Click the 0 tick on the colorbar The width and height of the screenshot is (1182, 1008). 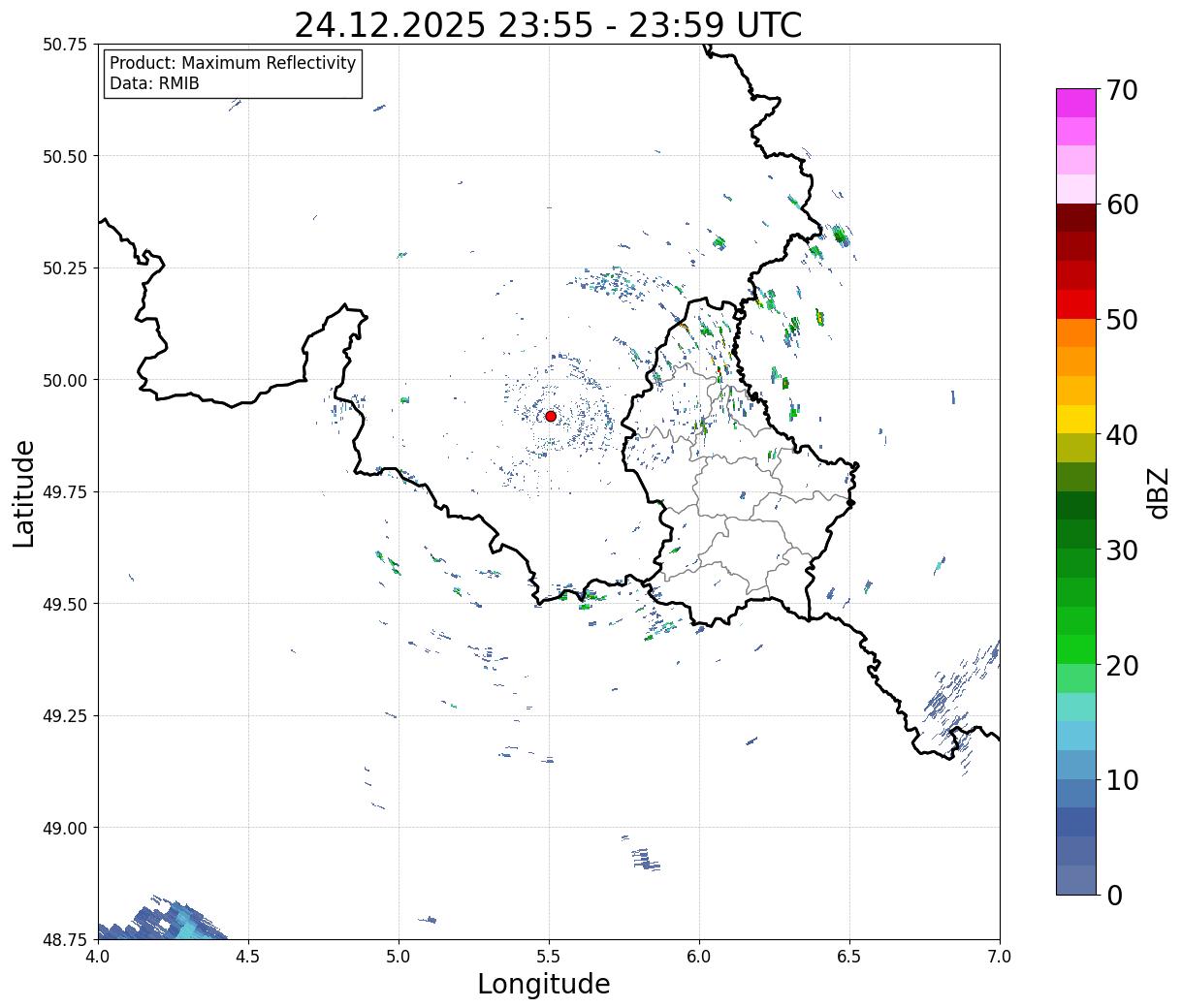1114,895
